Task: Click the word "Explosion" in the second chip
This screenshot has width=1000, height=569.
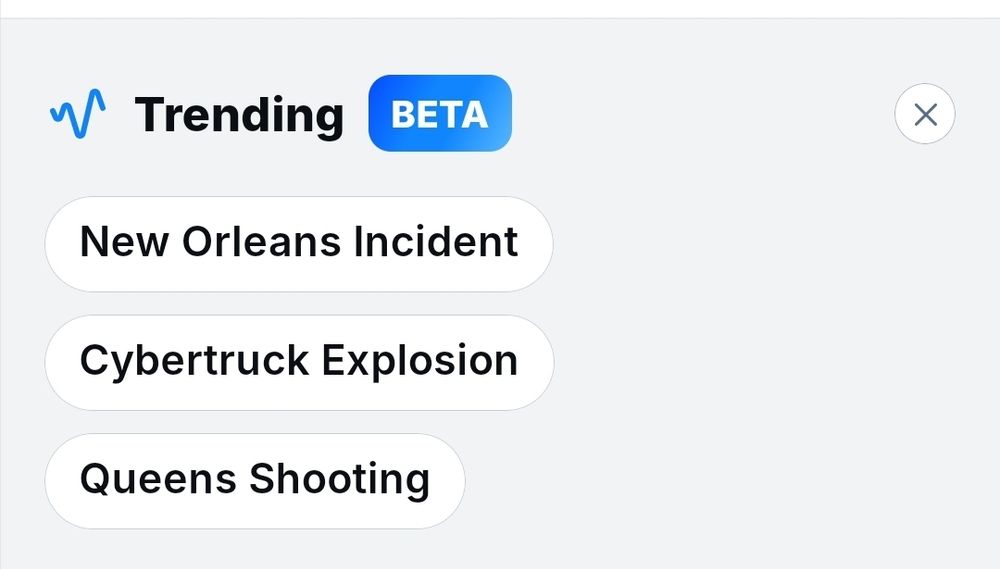Action: 420,362
